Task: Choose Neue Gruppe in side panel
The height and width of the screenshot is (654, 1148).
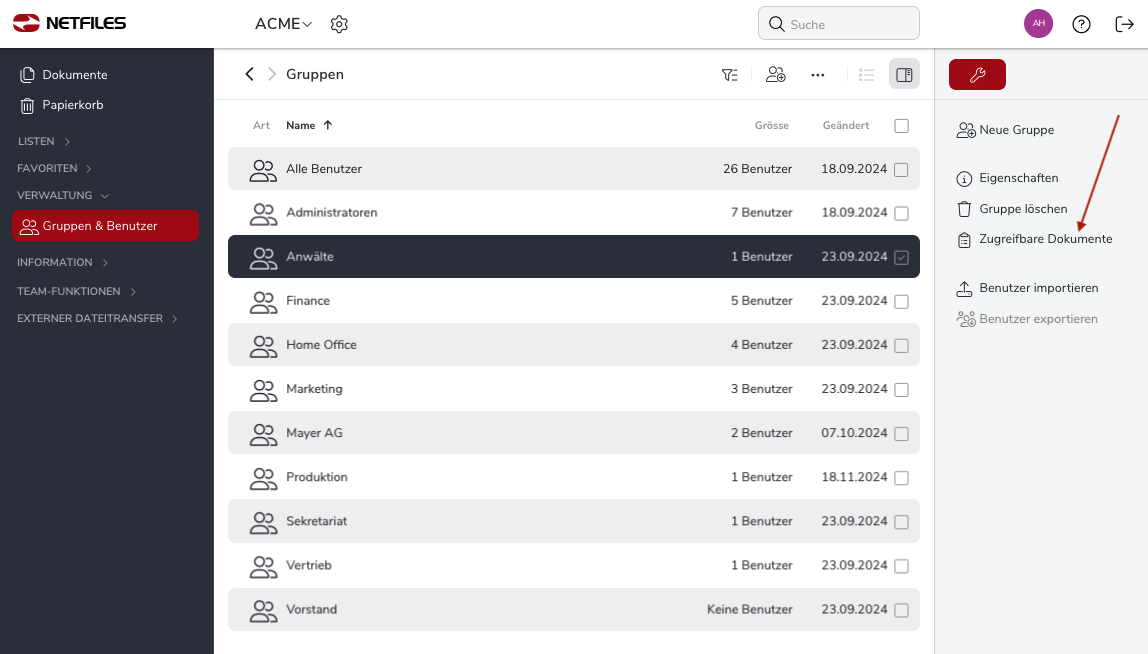Action: pyautogui.click(x=1005, y=130)
